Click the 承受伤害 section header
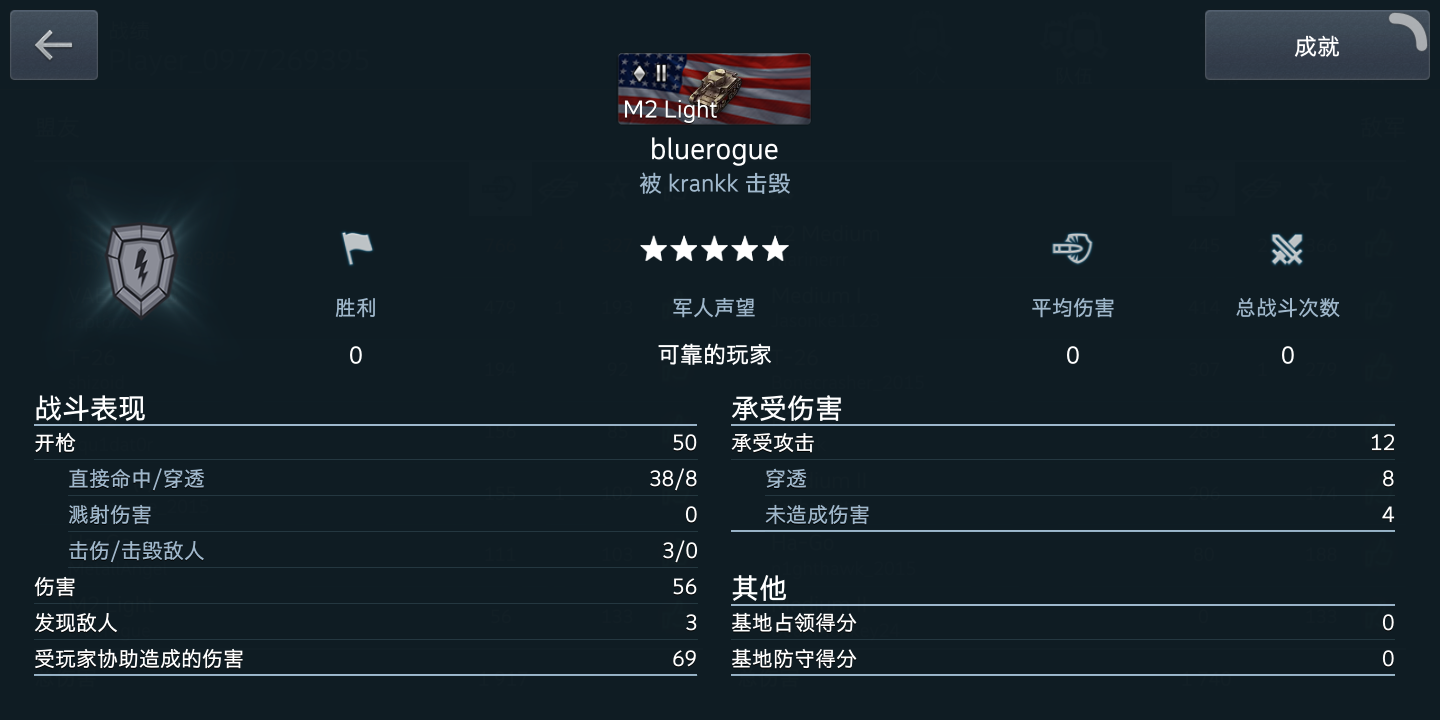This screenshot has width=1440, height=720. point(787,408)
